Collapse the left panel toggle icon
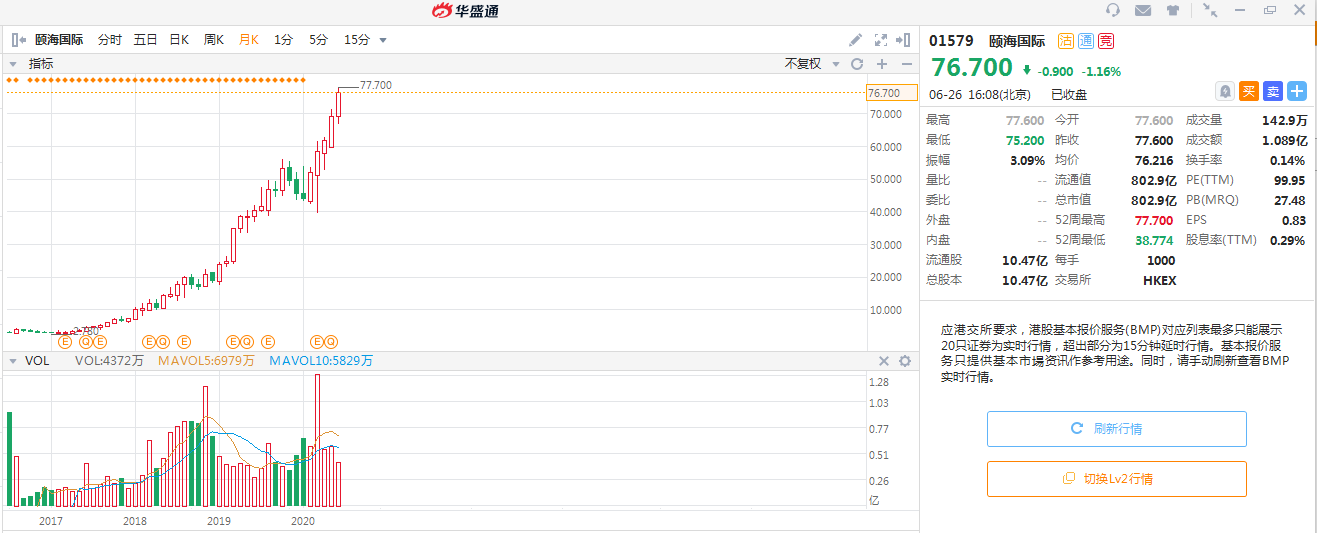Viewport: 1317px width, 533px height. (x=19, y=40)
